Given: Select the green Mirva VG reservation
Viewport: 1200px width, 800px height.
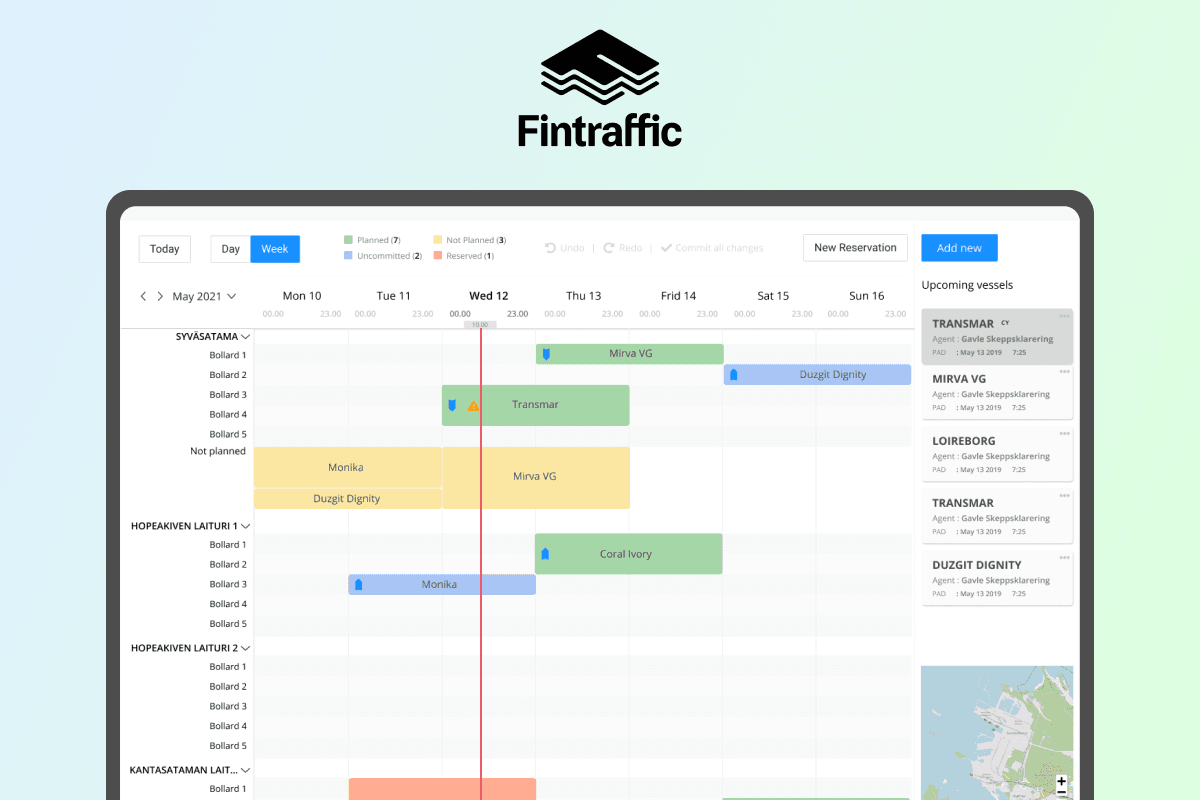Looking at the screenshot, I should click(629, 354).
